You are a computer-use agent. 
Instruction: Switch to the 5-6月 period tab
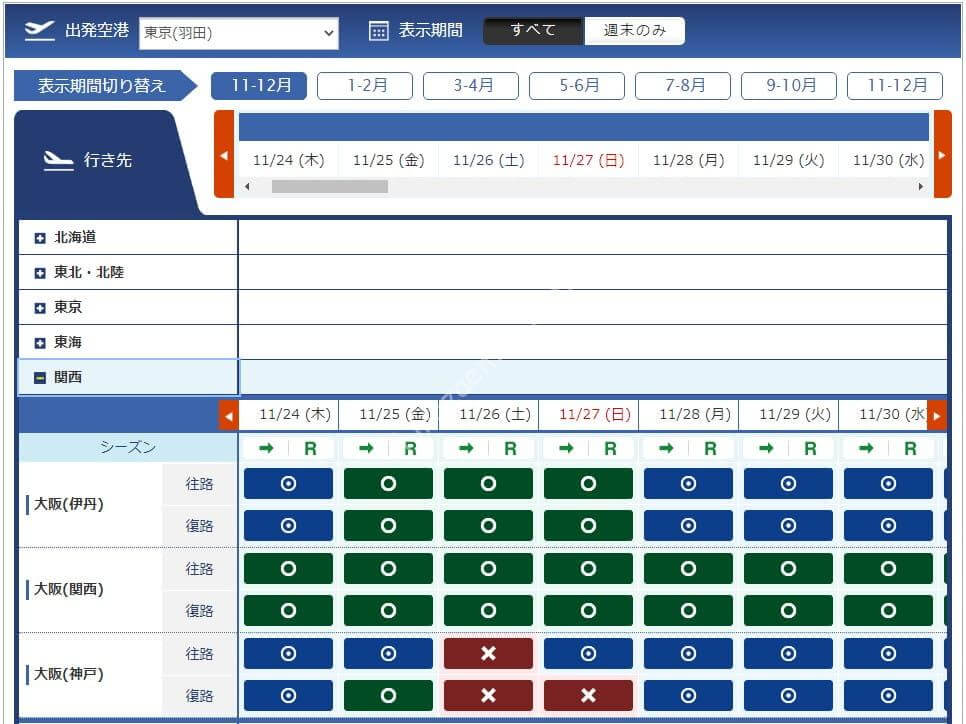pyautogui.click(x=577, y=85)
